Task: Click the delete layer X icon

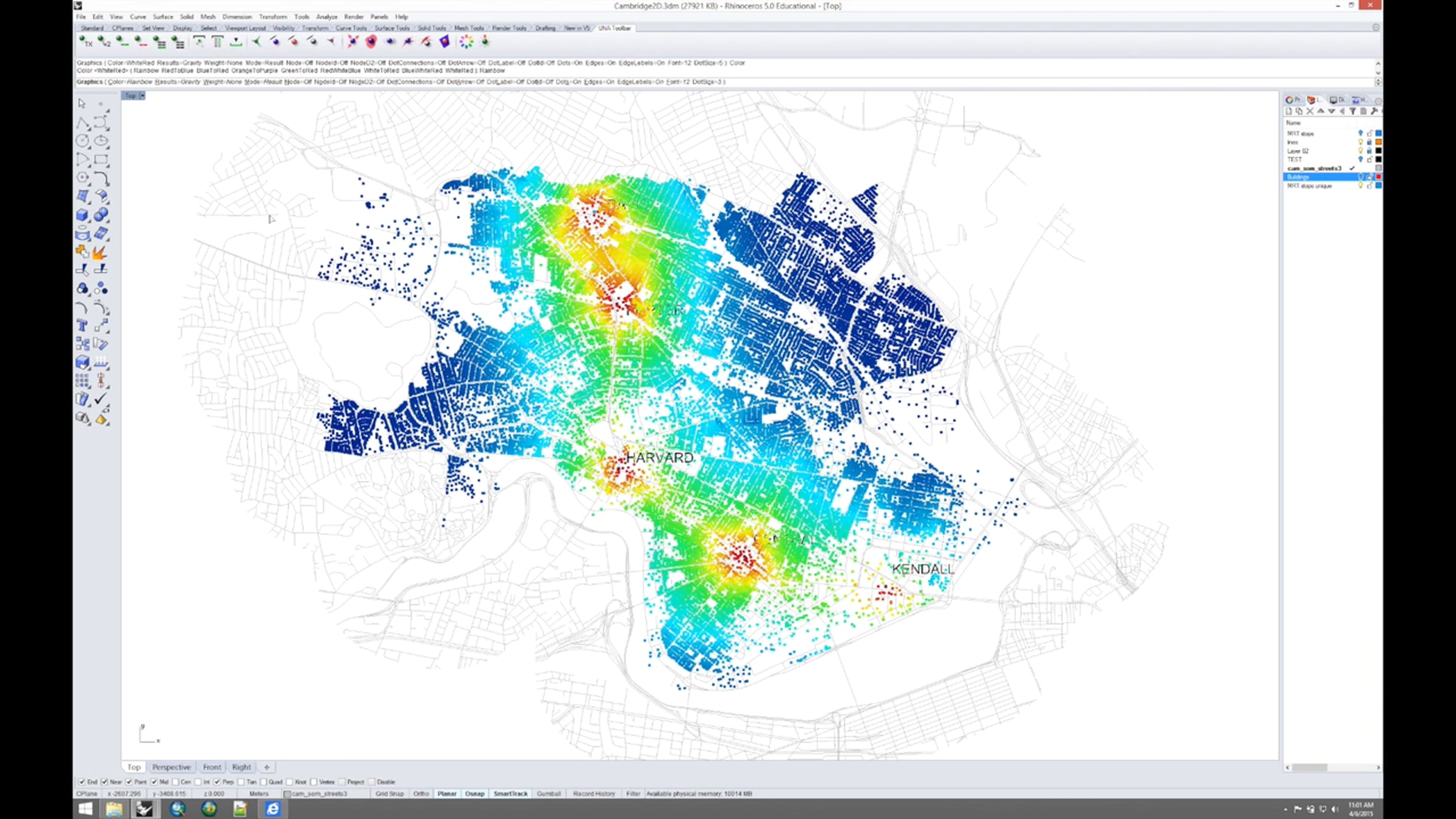Action: 1310,112
